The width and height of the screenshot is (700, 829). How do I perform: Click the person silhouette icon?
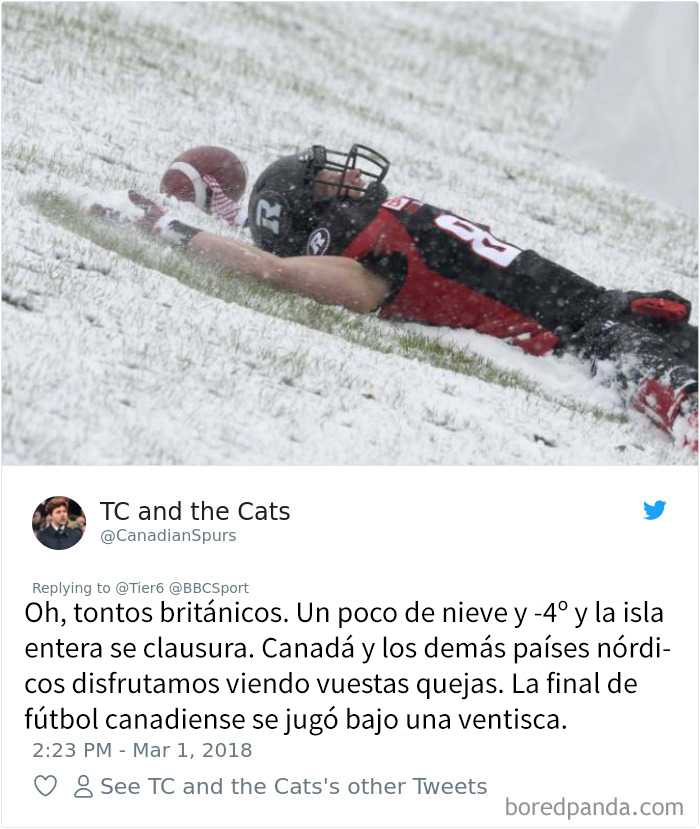[x=83, y=786]
